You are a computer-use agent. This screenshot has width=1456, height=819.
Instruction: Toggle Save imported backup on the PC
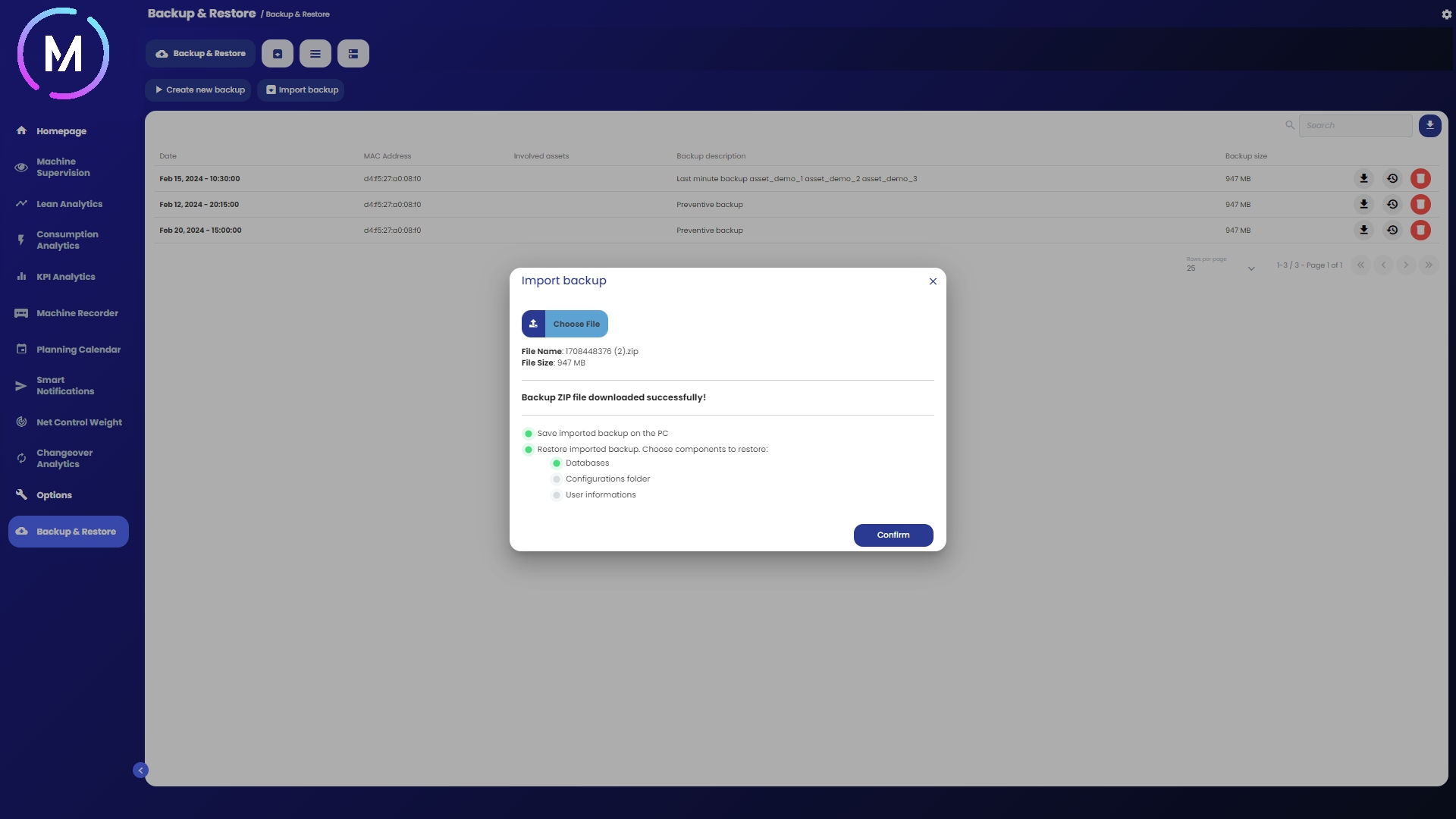(x=529, y=434)
